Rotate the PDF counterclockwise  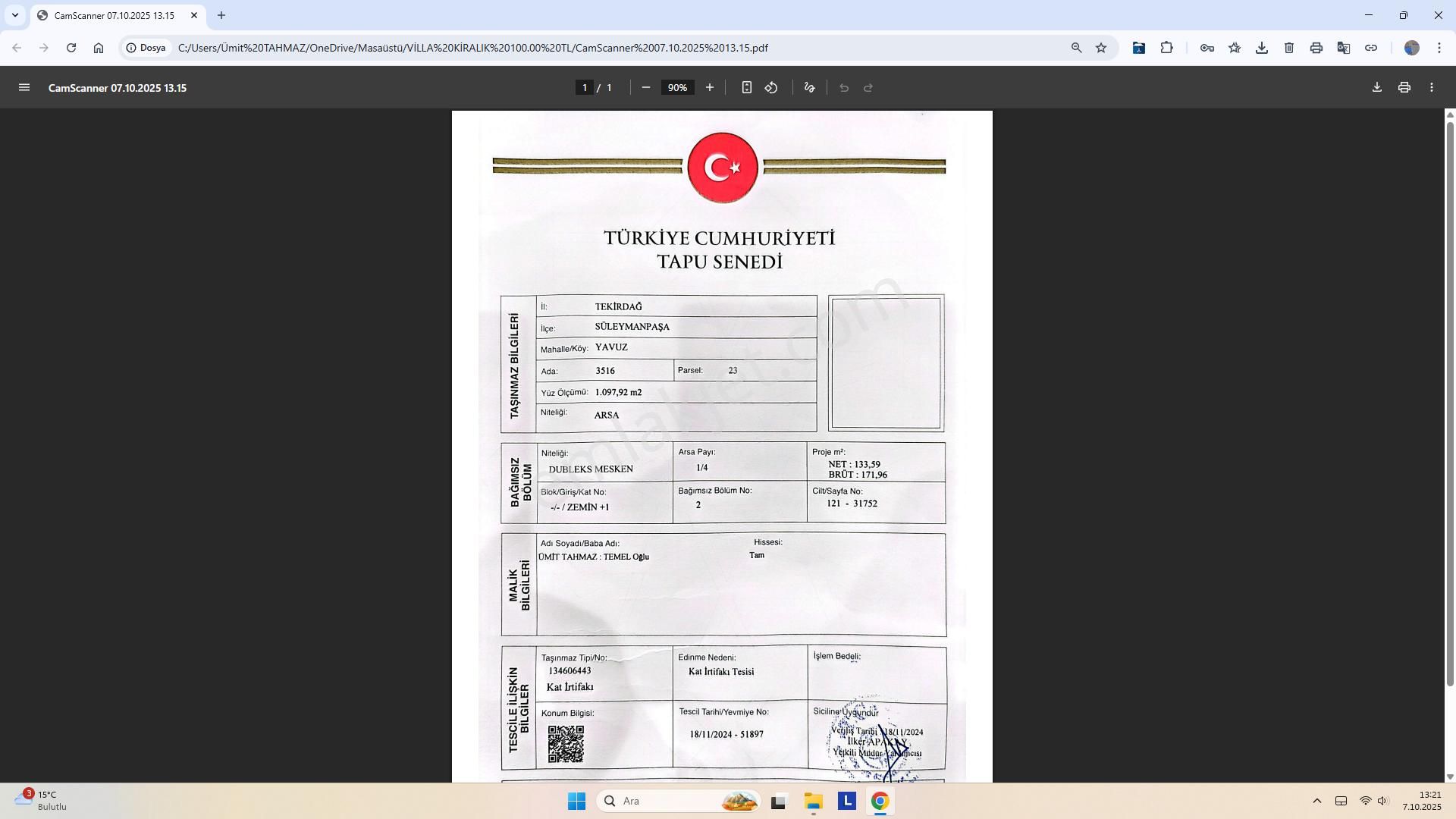pyautogui.click(x=771, y=88)
